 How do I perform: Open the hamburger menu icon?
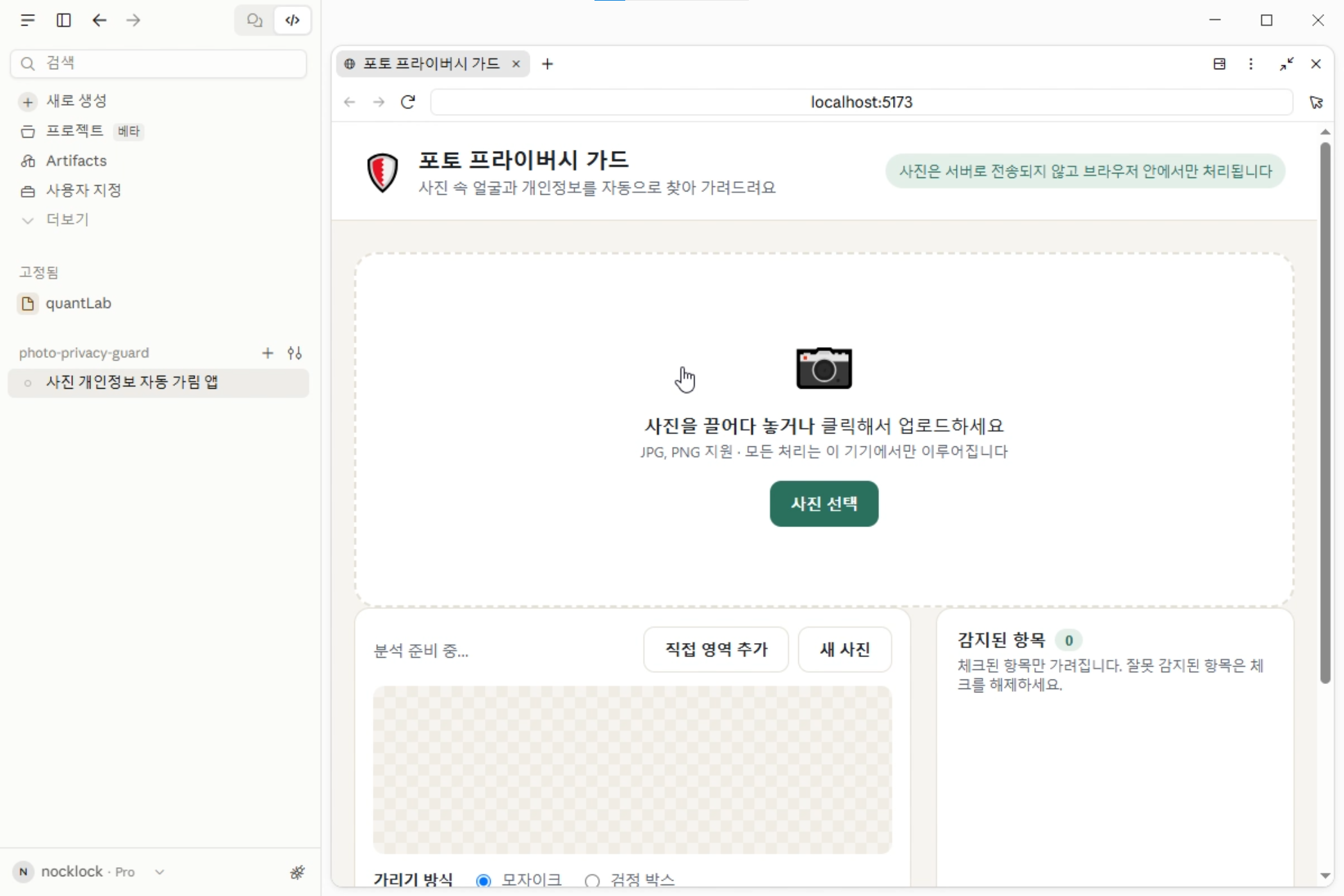(28, 20)
